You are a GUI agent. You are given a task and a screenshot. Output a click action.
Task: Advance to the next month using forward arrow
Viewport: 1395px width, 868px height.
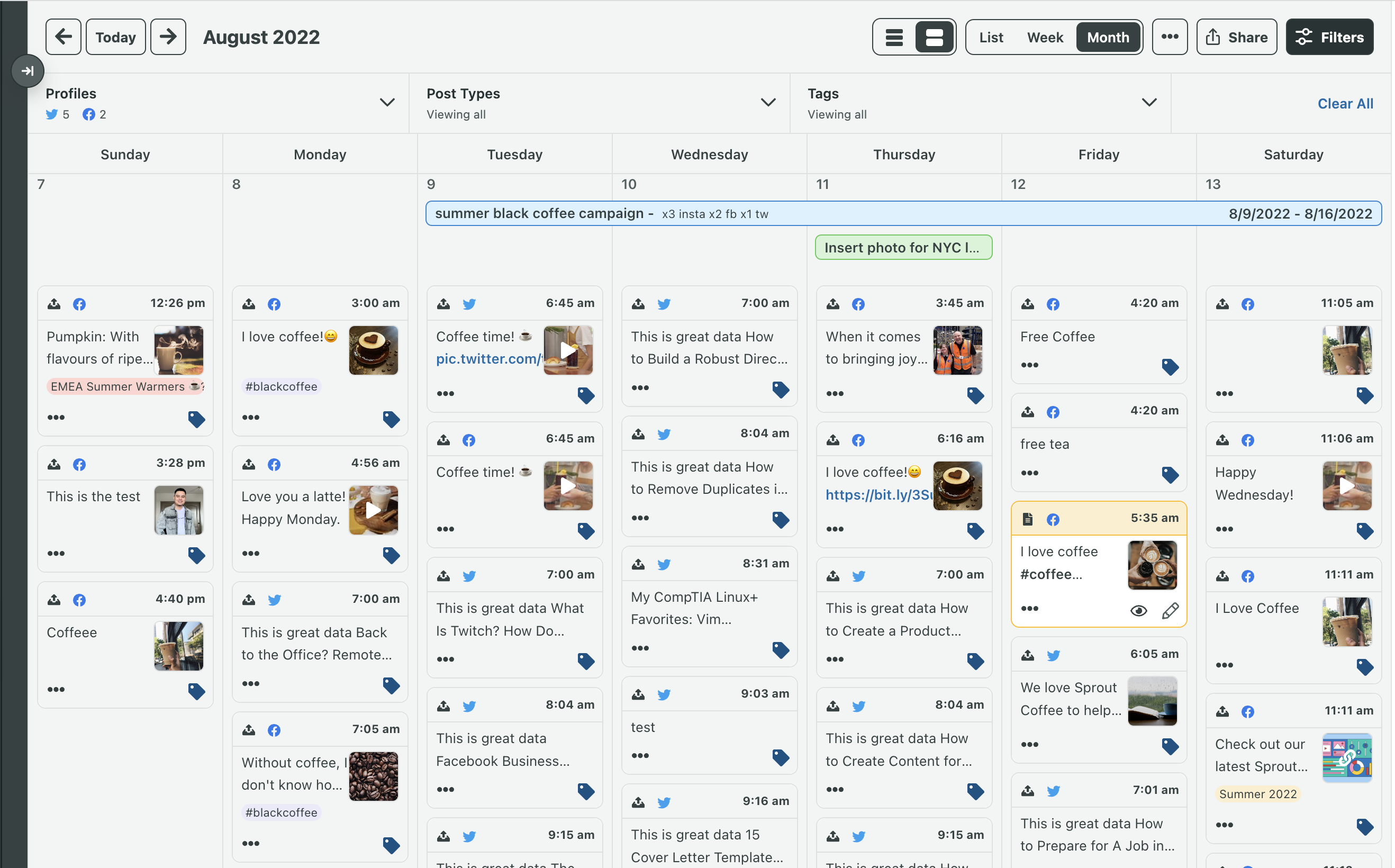[x=168, y=37]
